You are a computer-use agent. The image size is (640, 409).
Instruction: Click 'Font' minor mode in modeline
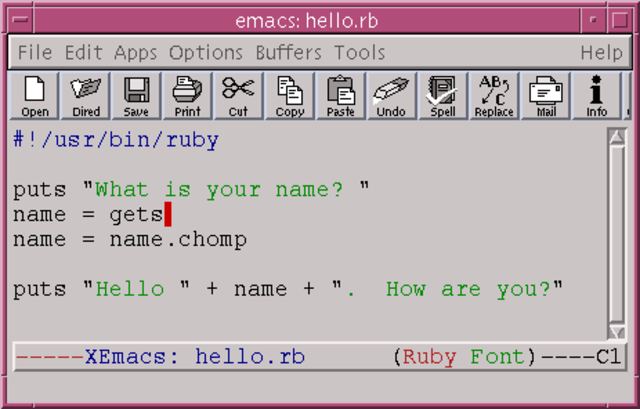pyautogui.click(x=498, y=357)
